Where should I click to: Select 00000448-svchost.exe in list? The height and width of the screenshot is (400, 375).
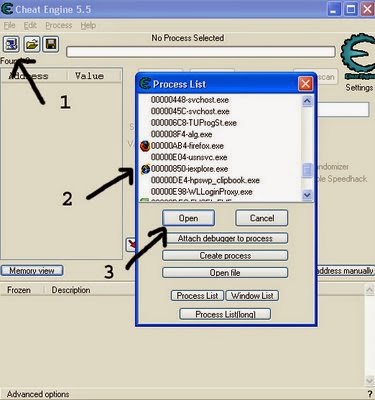(190, 100)
